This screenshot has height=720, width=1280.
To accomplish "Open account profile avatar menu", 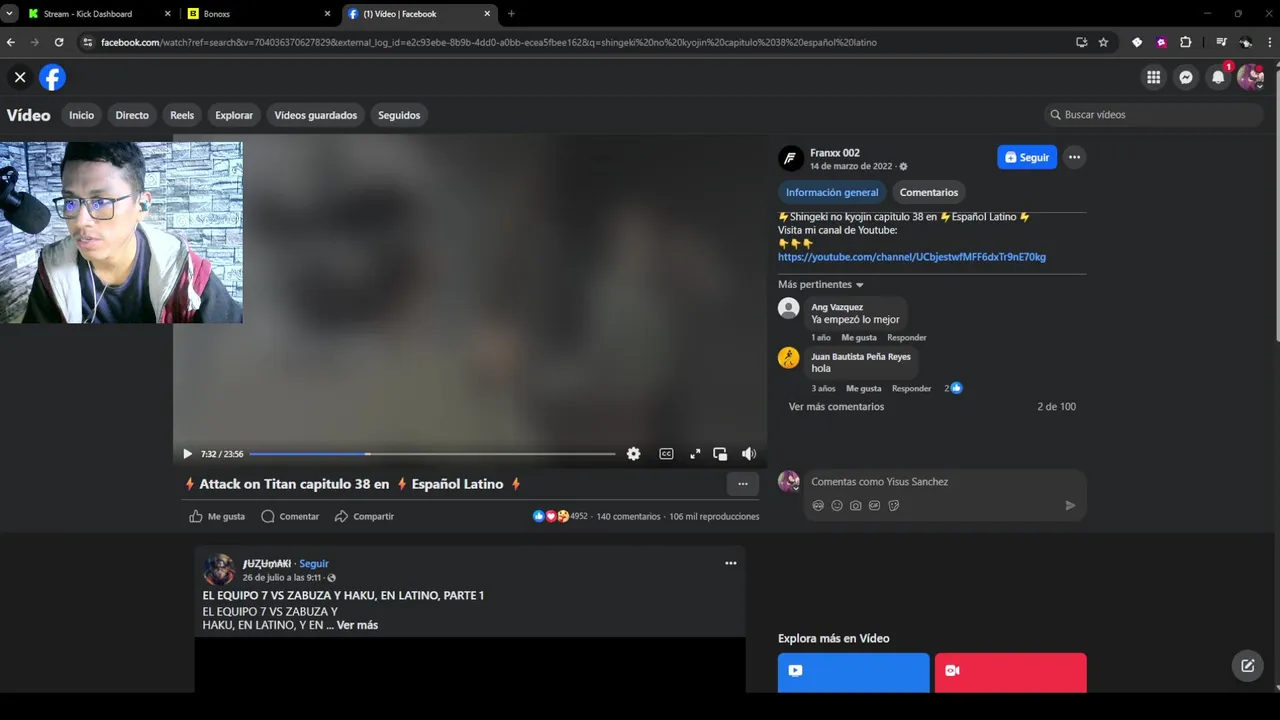I will (1250, 77).
